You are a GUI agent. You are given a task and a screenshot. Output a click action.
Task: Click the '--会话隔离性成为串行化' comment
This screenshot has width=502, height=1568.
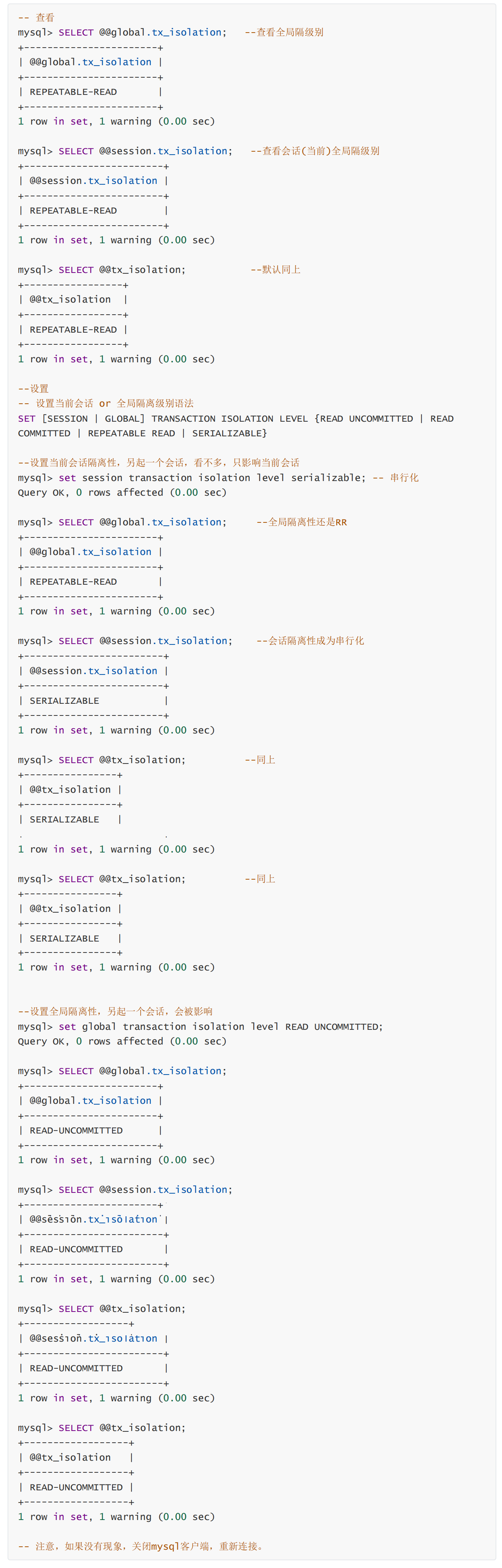point(310,641)
